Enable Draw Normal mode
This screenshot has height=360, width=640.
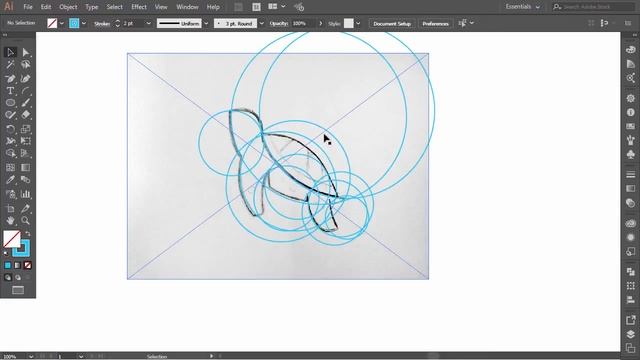8,278
